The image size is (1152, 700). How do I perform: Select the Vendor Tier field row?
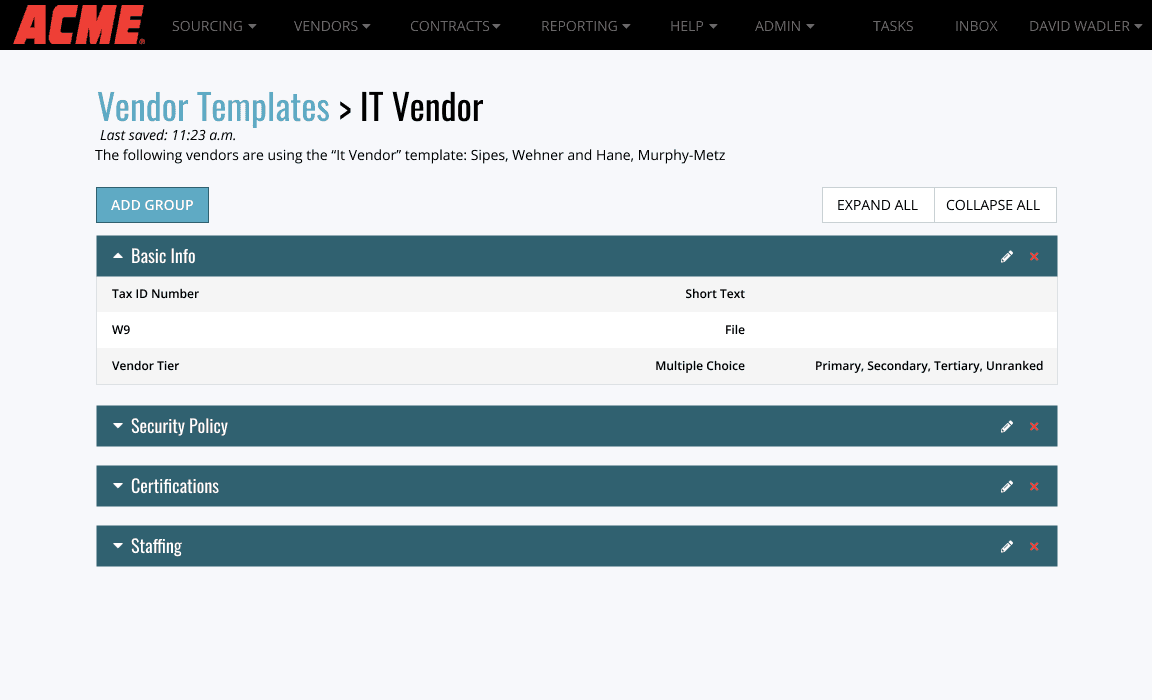(577, 366)
